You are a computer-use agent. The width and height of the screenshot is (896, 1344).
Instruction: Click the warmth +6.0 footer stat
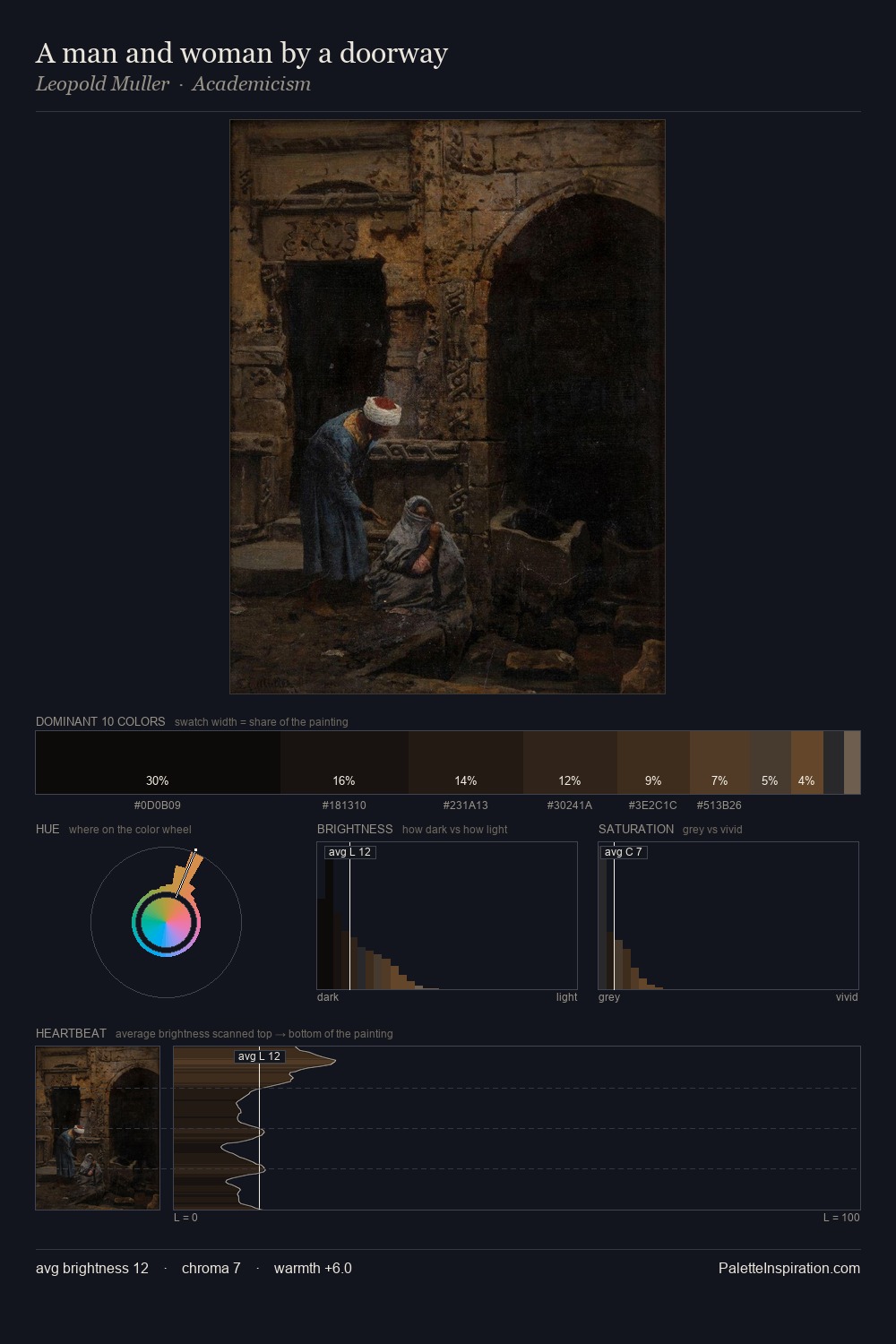pos(313,1268)
